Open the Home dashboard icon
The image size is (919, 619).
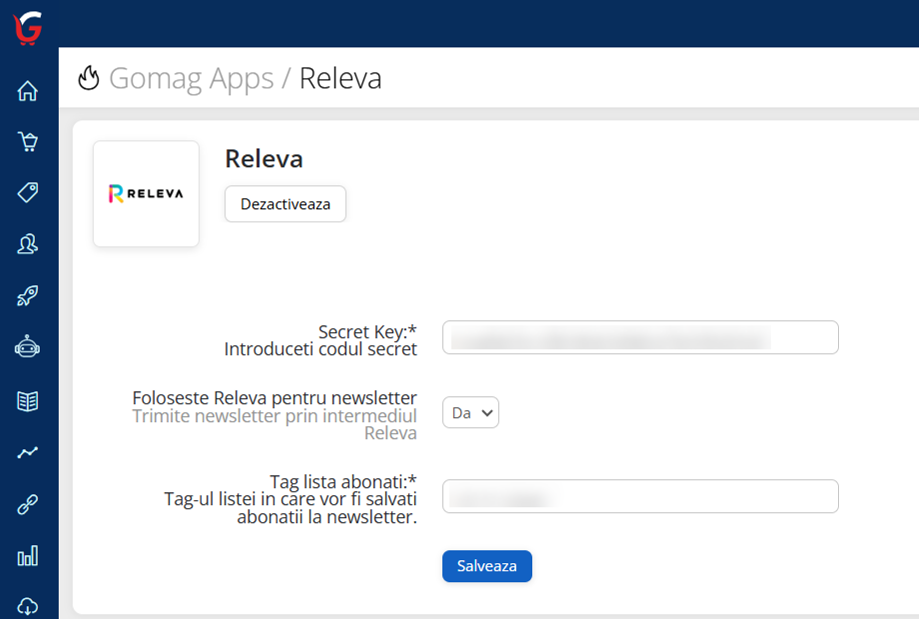[x=28, y=91]
